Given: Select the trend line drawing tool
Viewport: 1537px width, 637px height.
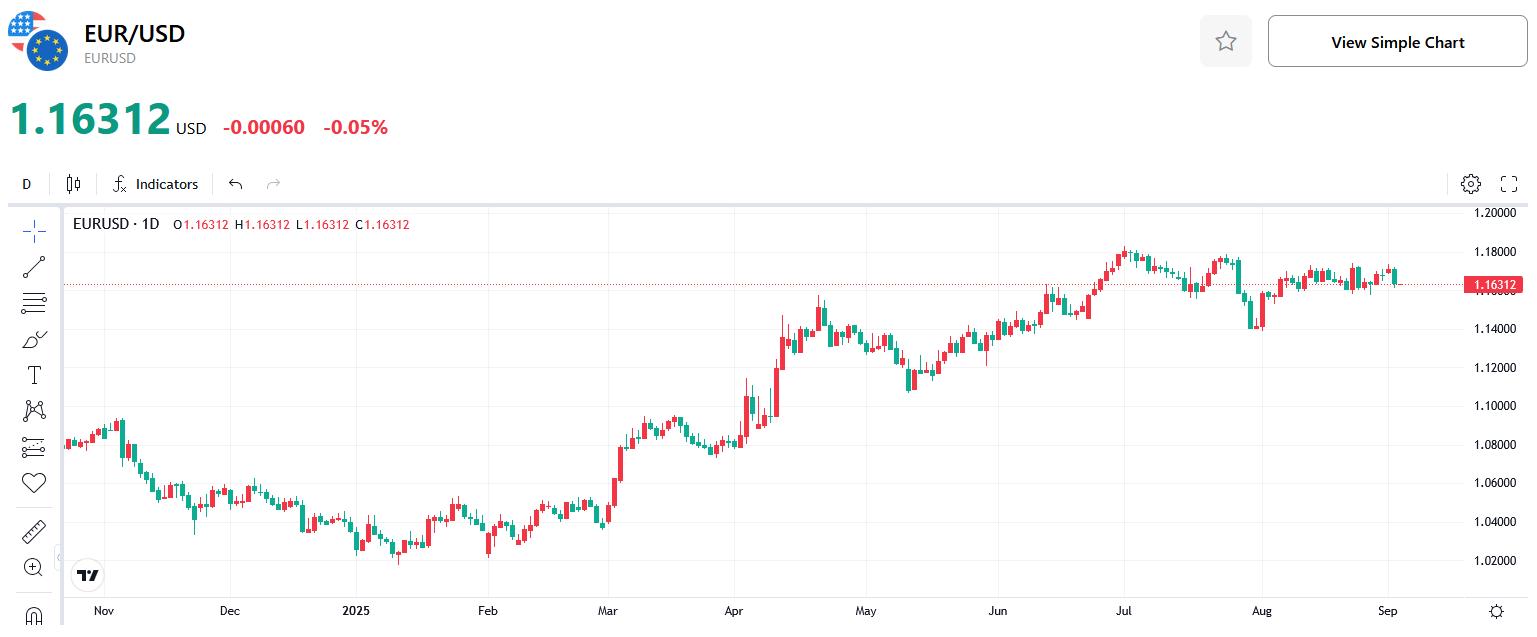Looking at the screenshot, I should click(x=33, y=266).
